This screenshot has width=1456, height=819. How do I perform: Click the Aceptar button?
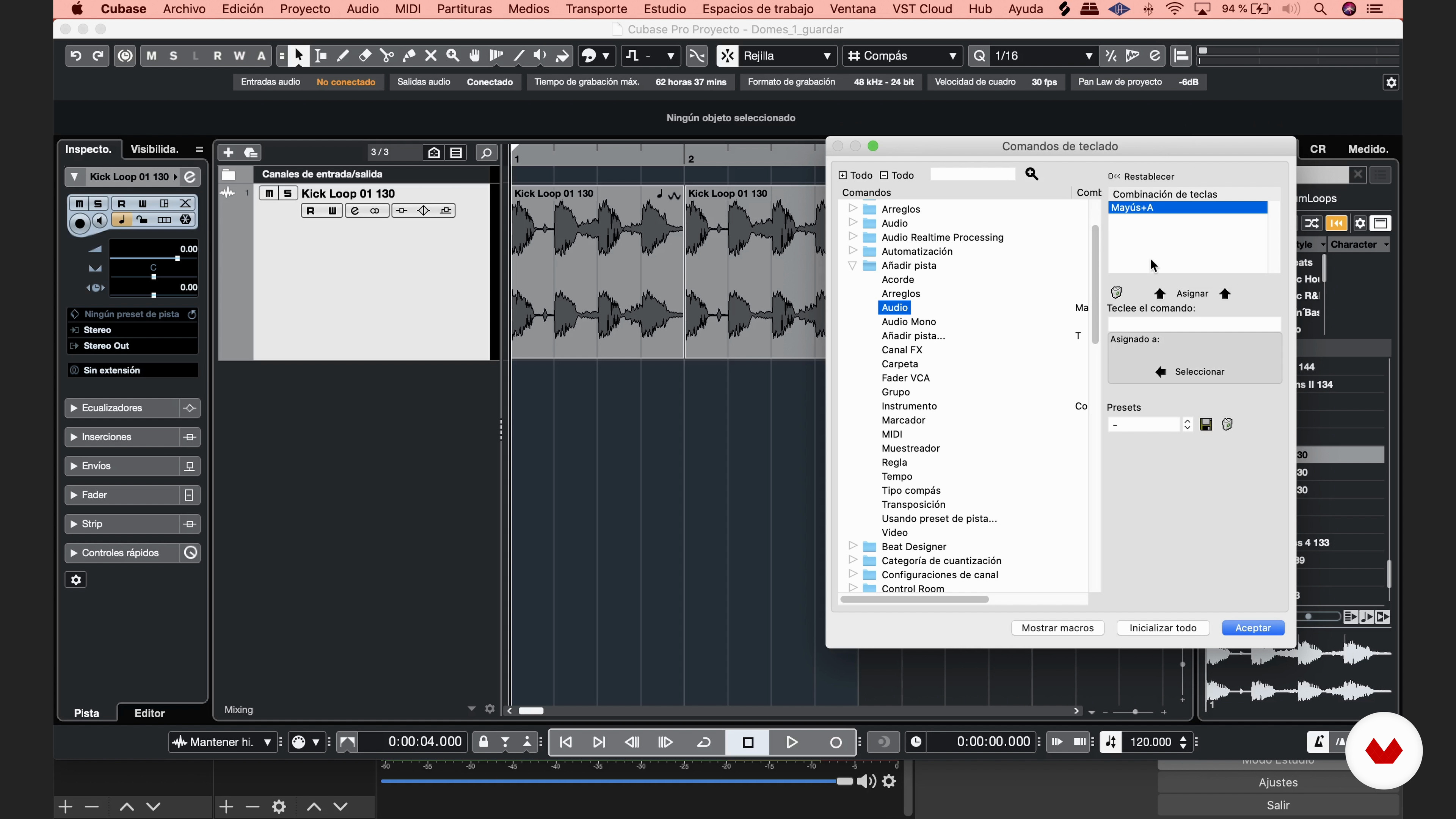pyautogui.click(x=1253, y=628)
